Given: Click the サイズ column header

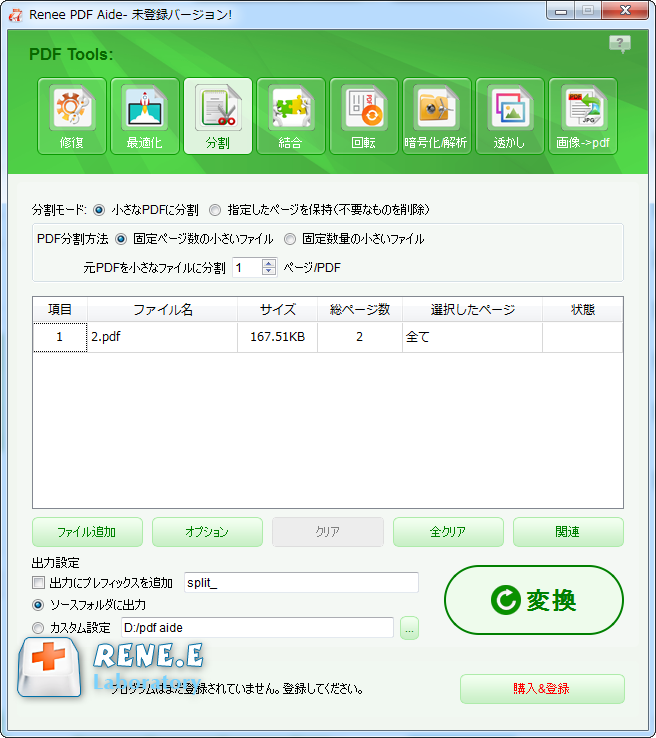Looking at the screenshot, I should tap(278, 309).
